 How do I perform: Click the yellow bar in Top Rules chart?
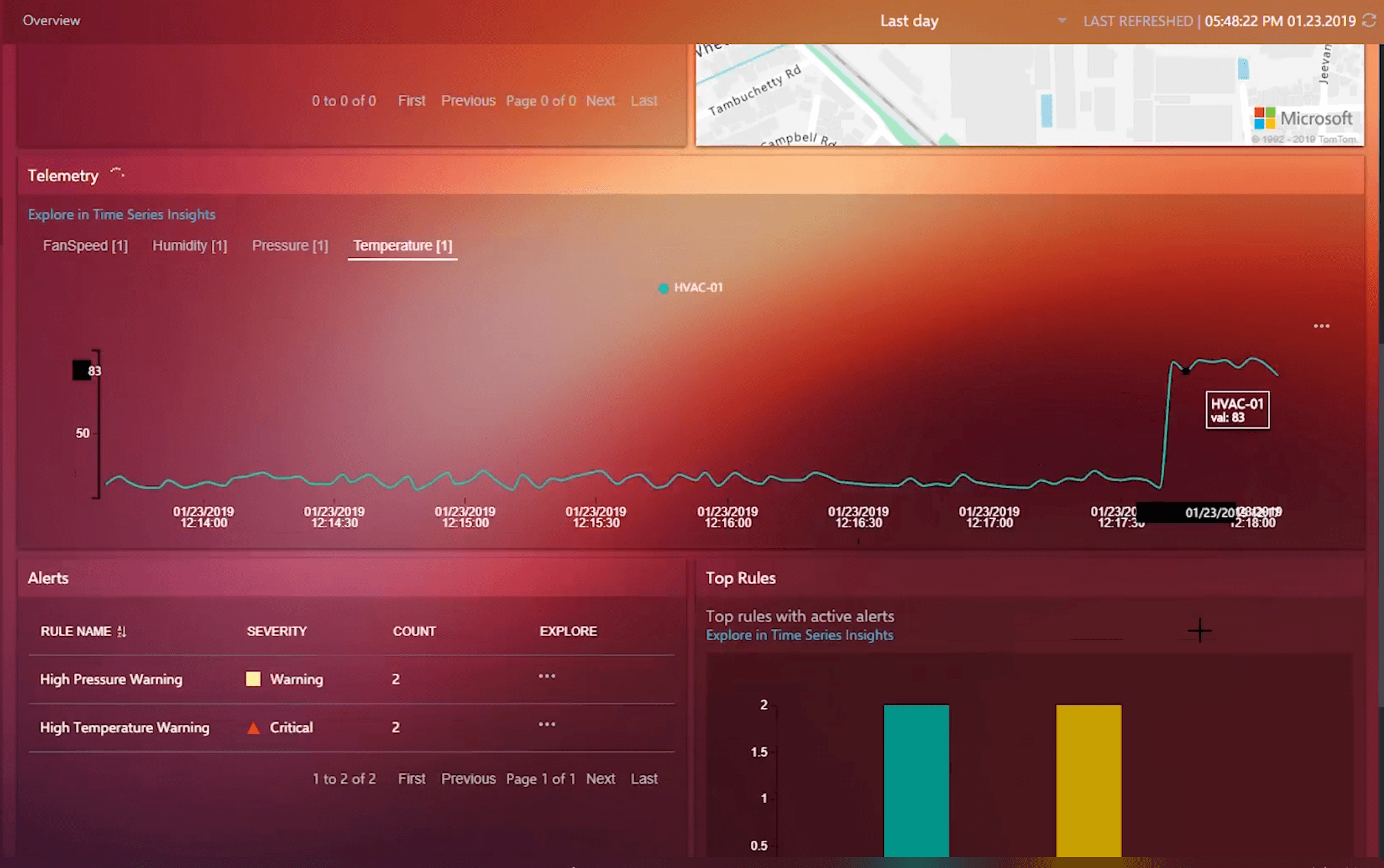pos(1088,780)
